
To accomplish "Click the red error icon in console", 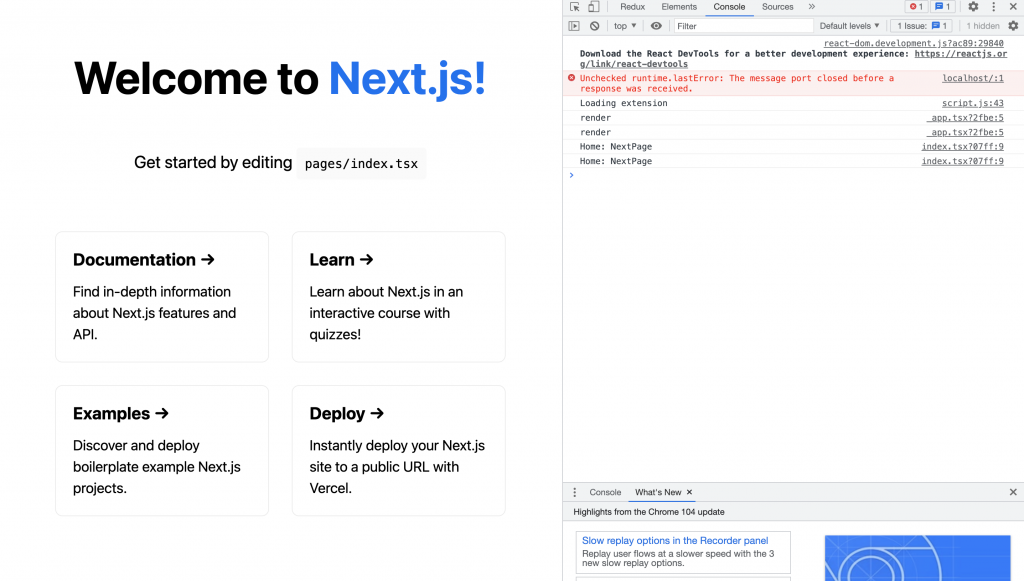I will coord(571,78).
